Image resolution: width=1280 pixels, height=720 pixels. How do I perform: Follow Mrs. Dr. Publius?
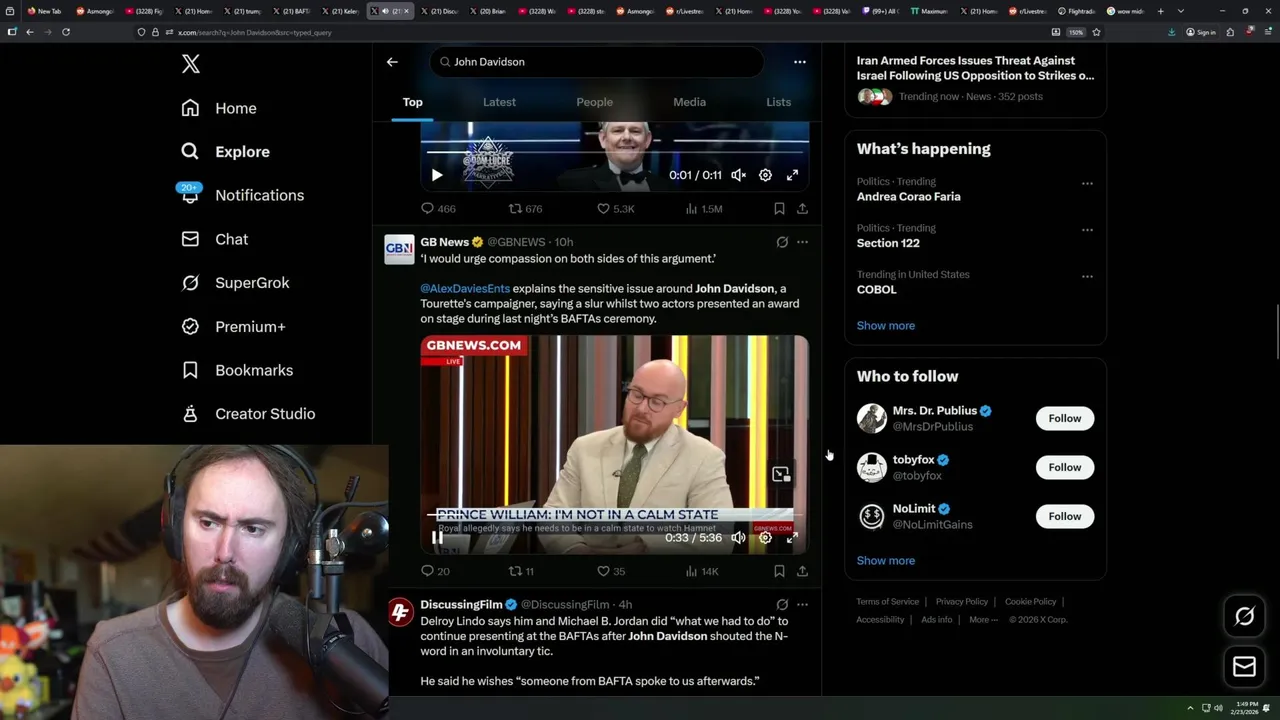[x=1064, y=418]
